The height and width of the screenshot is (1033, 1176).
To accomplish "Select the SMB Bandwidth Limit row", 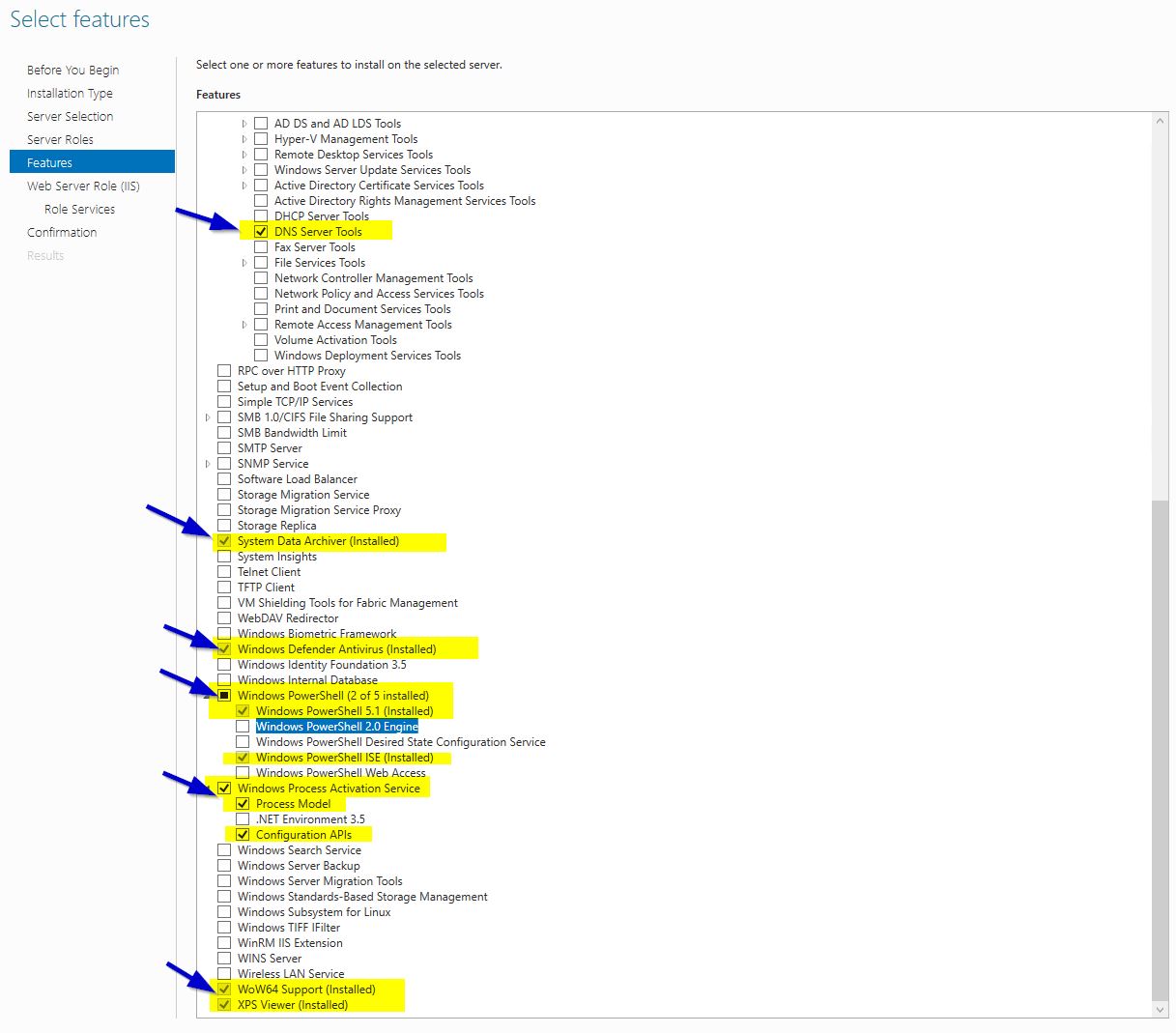I will [x=292, y=433].
